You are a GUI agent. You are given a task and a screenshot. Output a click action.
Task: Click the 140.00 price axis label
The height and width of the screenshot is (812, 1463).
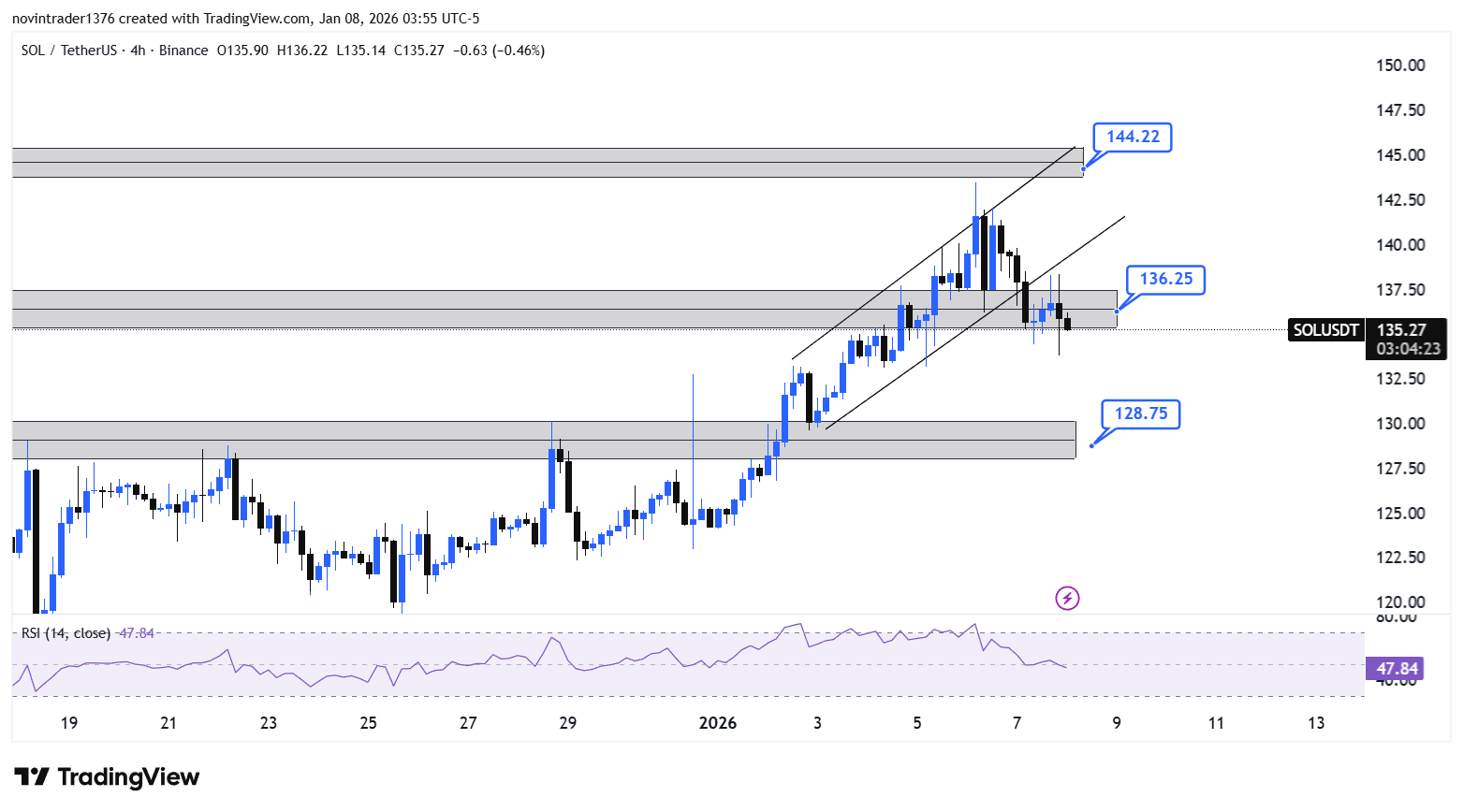tap(1400, 245)
